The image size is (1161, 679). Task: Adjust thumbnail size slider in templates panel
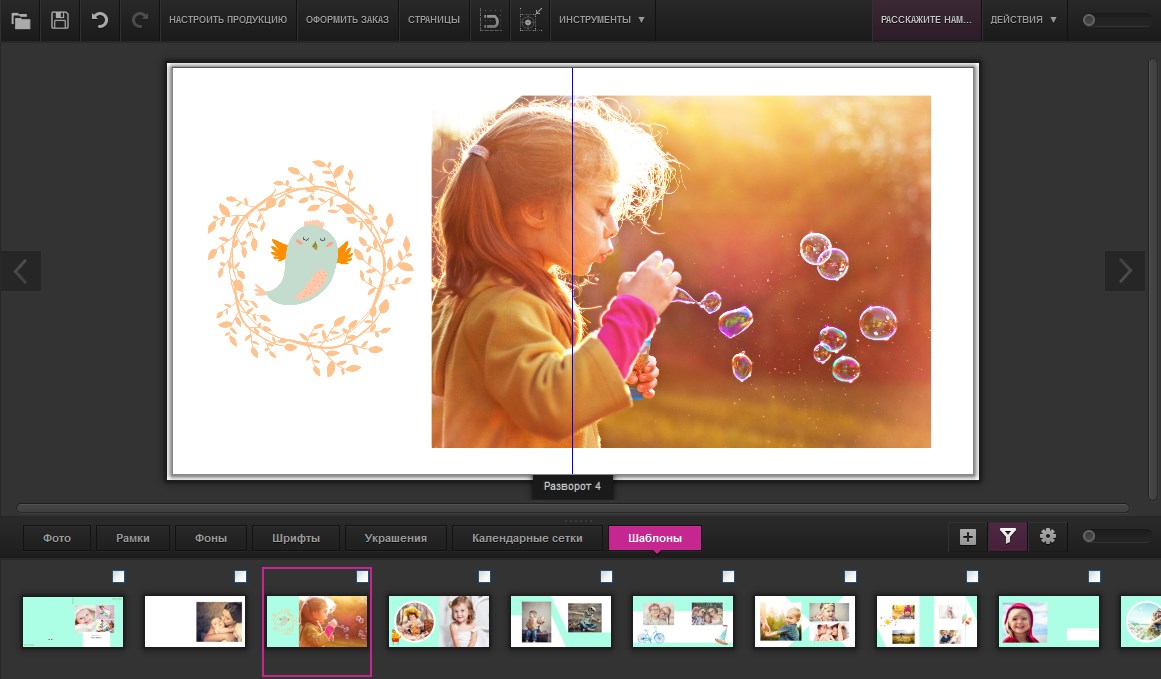coord(1117,537)
